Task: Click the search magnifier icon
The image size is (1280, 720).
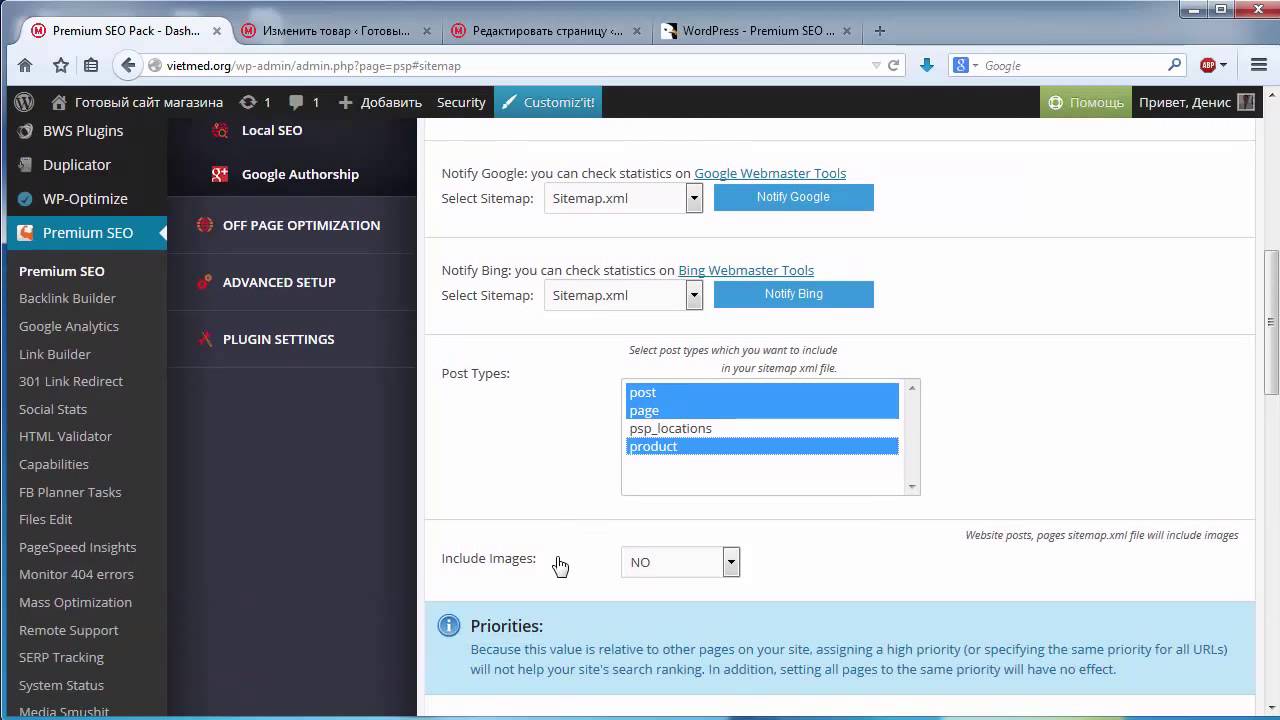Action: pyautogui.click(x=1175, y=65)
